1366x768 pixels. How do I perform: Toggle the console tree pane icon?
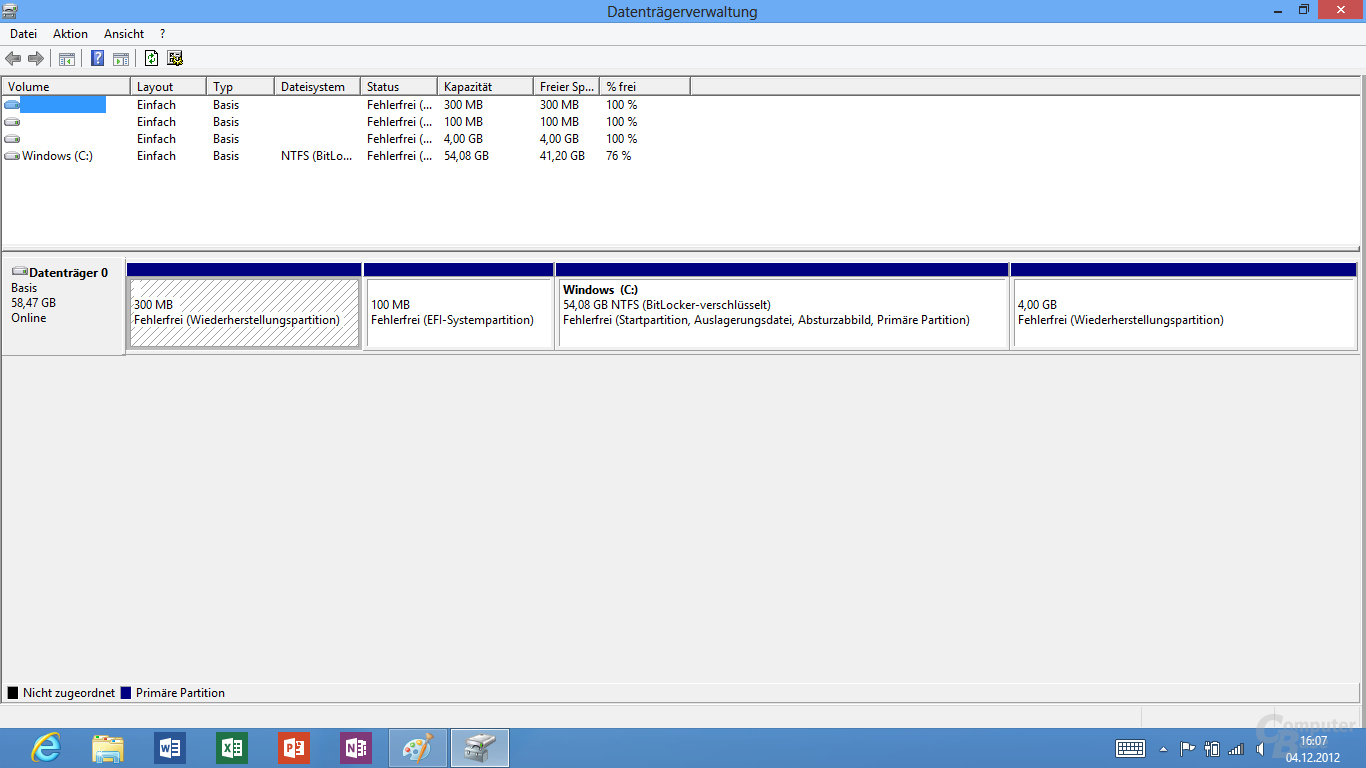(x=67, y=59)
